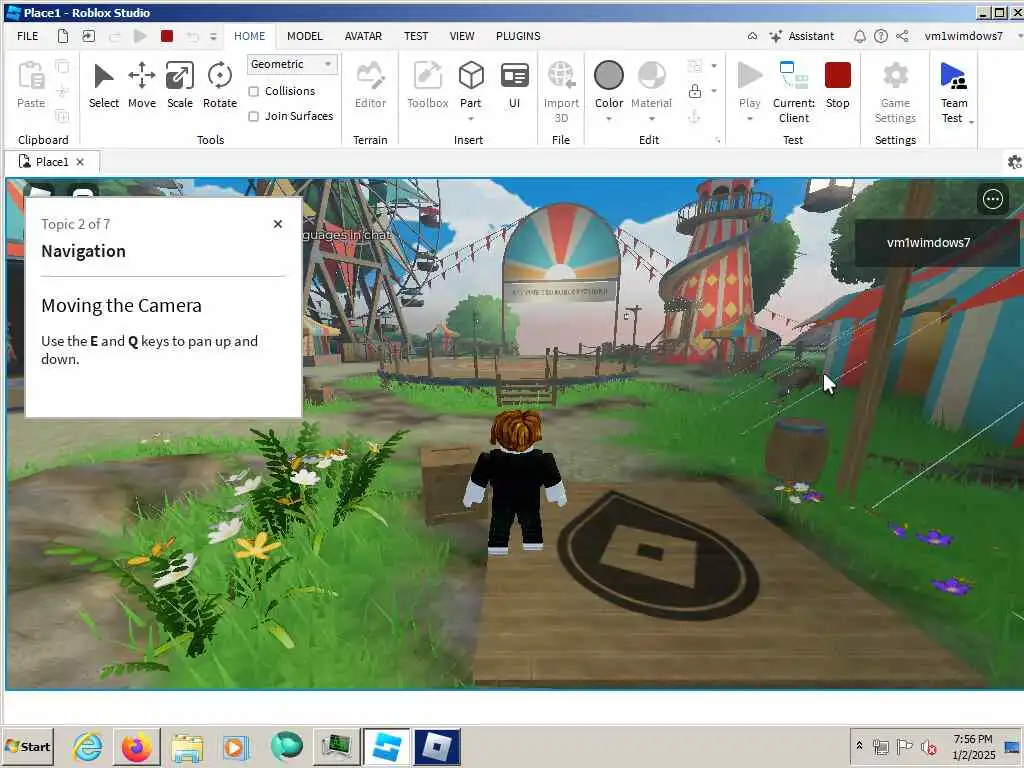Click the New file icon in quick access bar
Image resolution: width=1024 pixels, height=768 pixels.
coord(63,36)
